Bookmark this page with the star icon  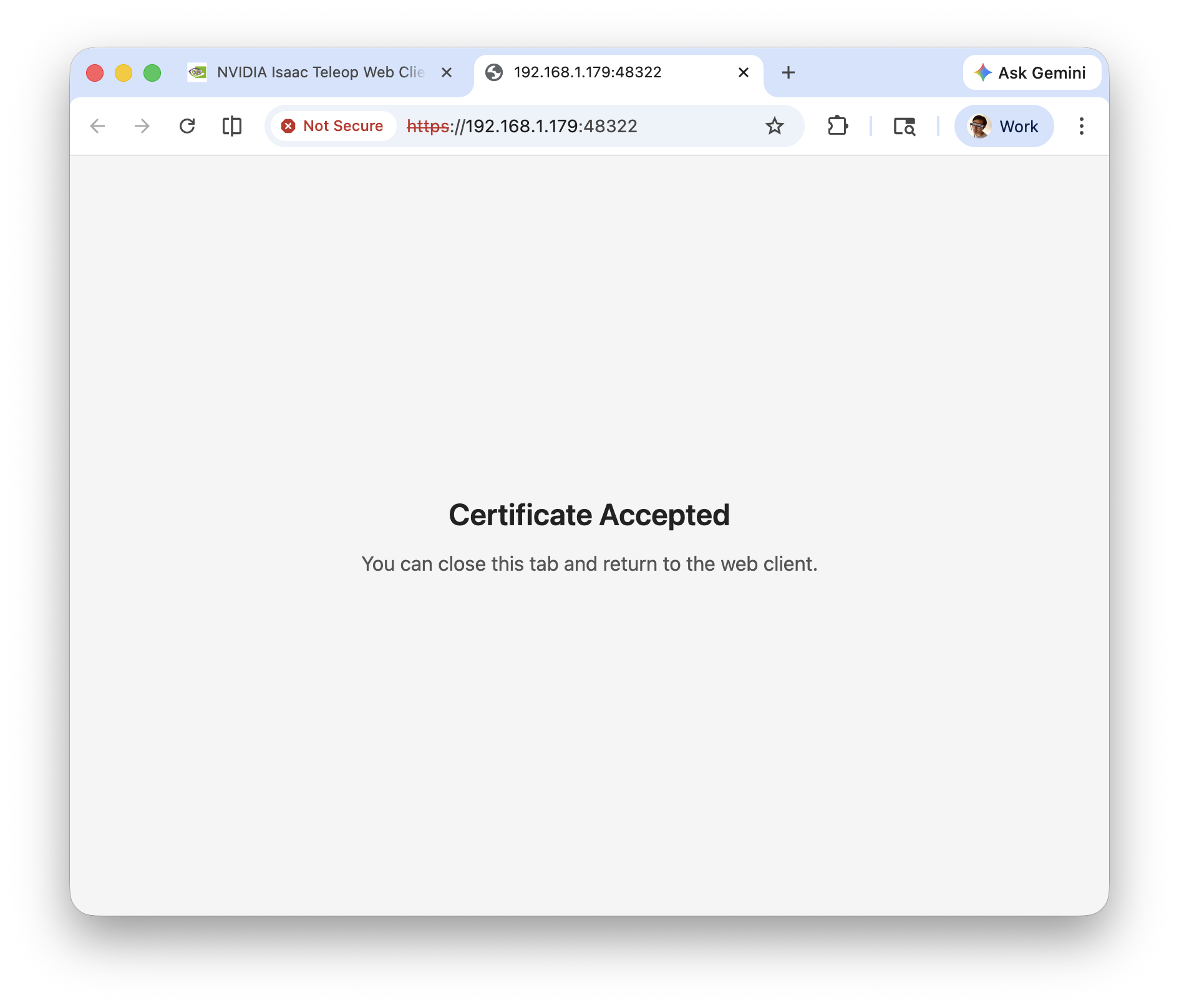(x=774, y=126)
